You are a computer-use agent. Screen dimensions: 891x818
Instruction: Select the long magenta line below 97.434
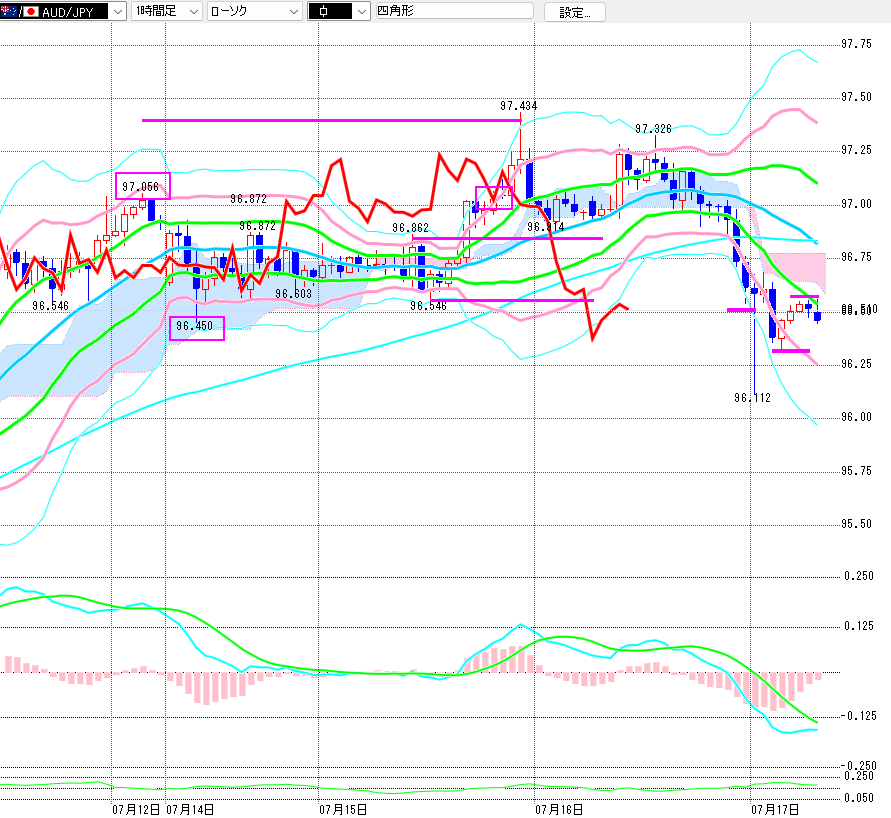click(331, 120)
